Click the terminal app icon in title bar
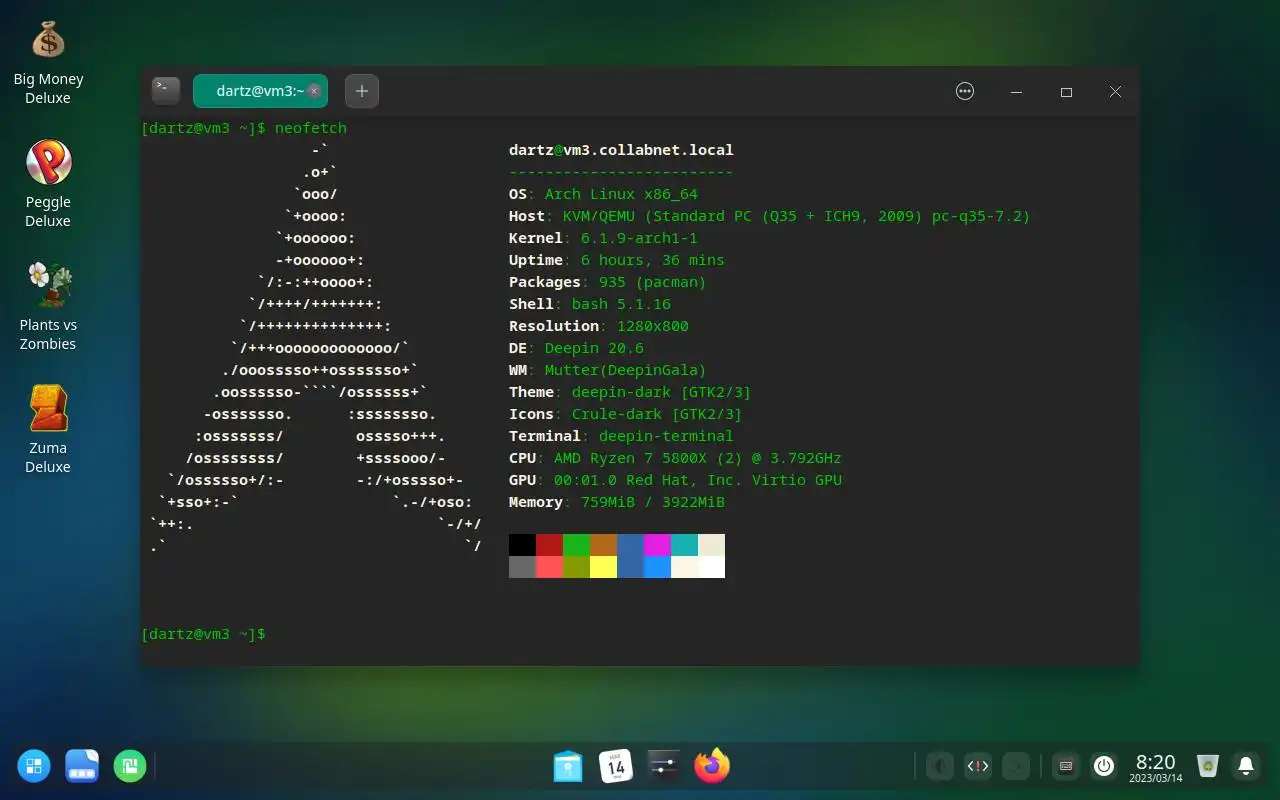 tap(166, 91)
